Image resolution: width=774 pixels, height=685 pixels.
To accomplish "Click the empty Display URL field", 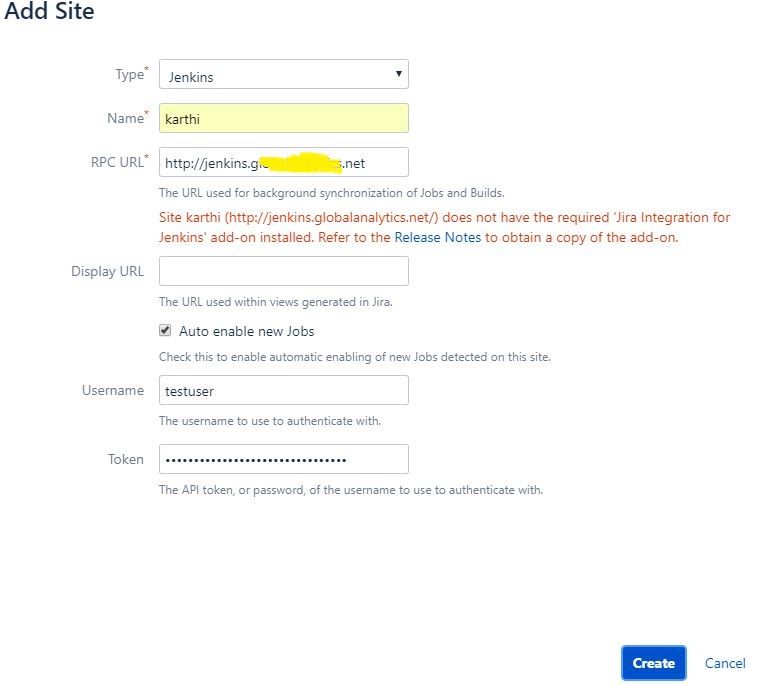I will point(283,271).
